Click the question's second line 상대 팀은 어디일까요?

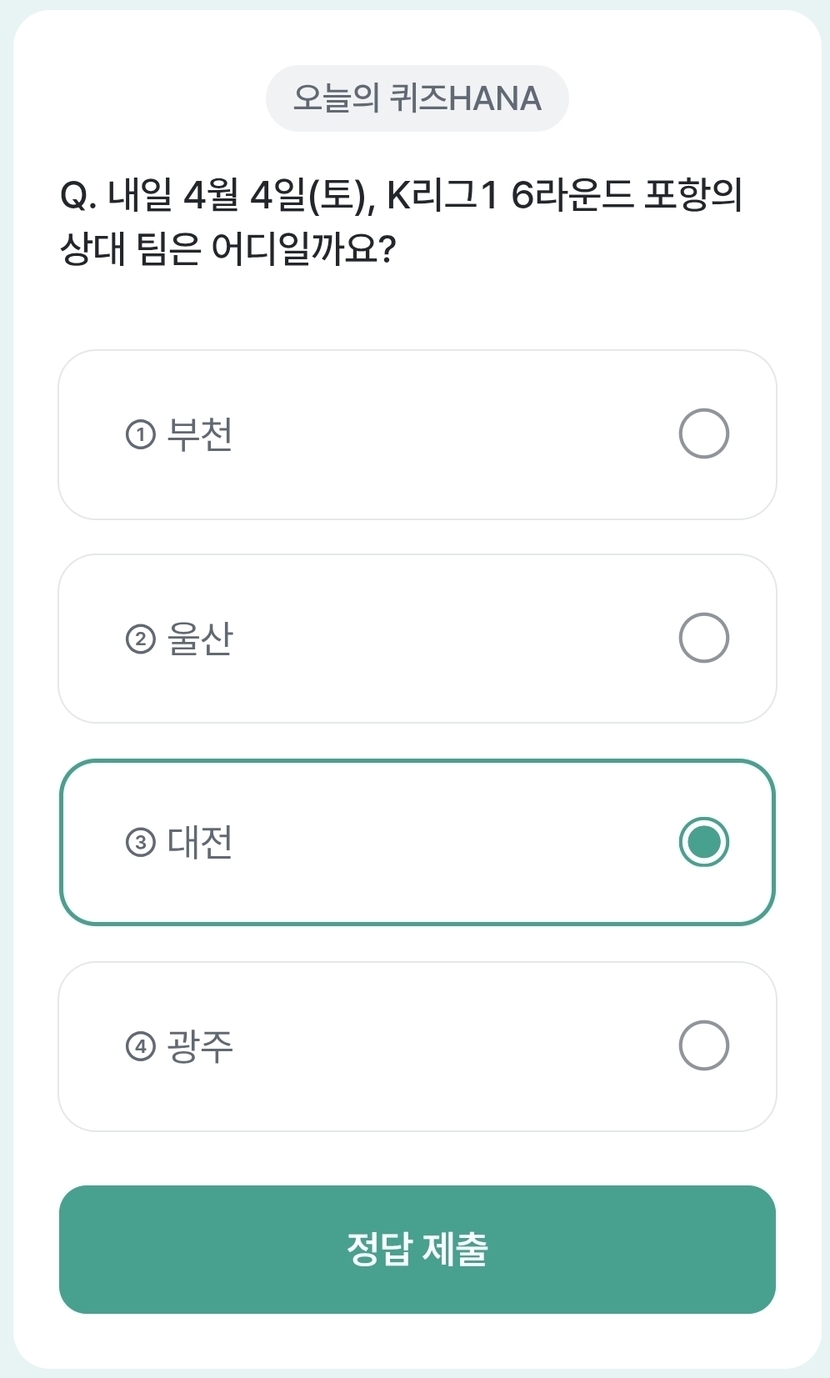point(225,249)
